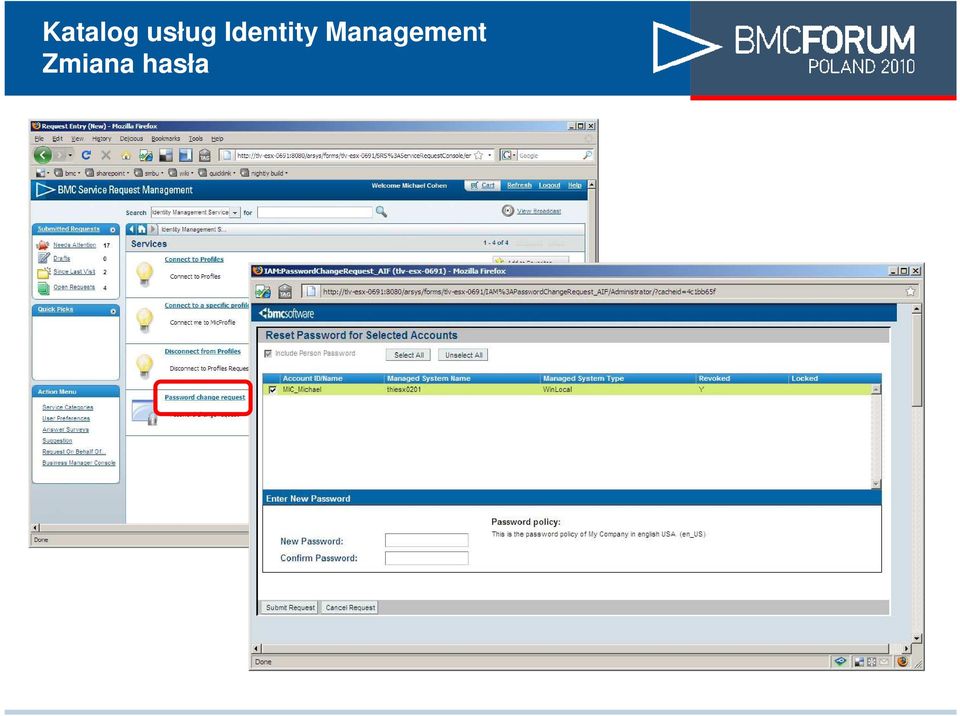Click the lightbulb icon for Disconnect from Profiles

(144, 366)
